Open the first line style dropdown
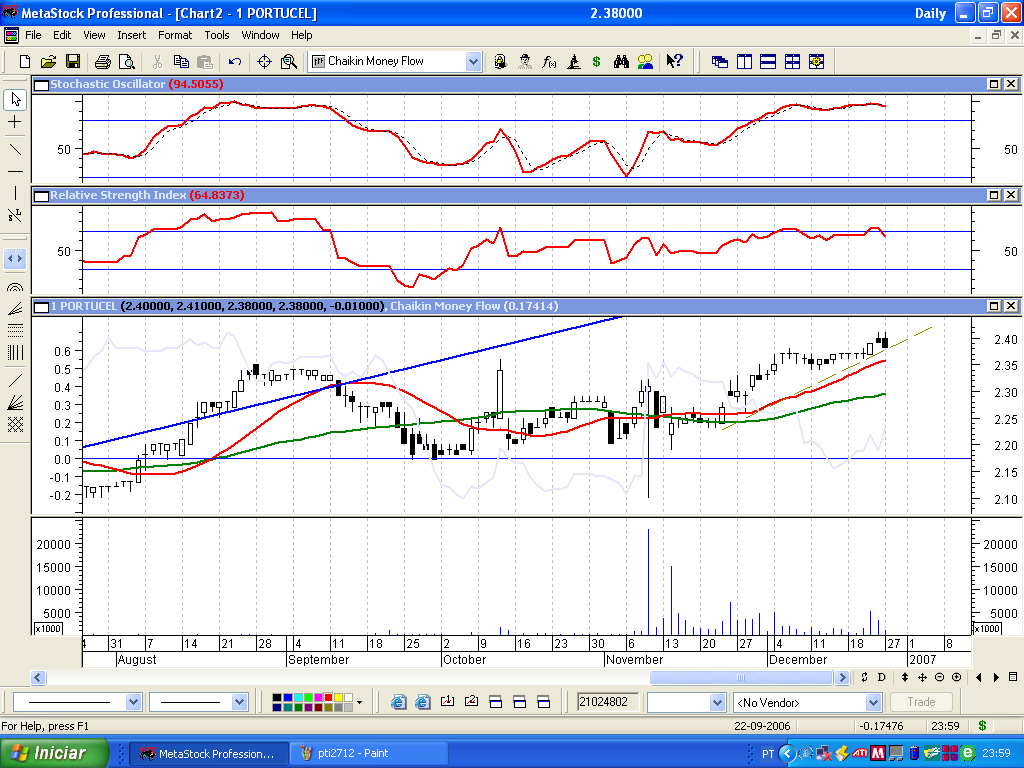 [x=133, y=702]
